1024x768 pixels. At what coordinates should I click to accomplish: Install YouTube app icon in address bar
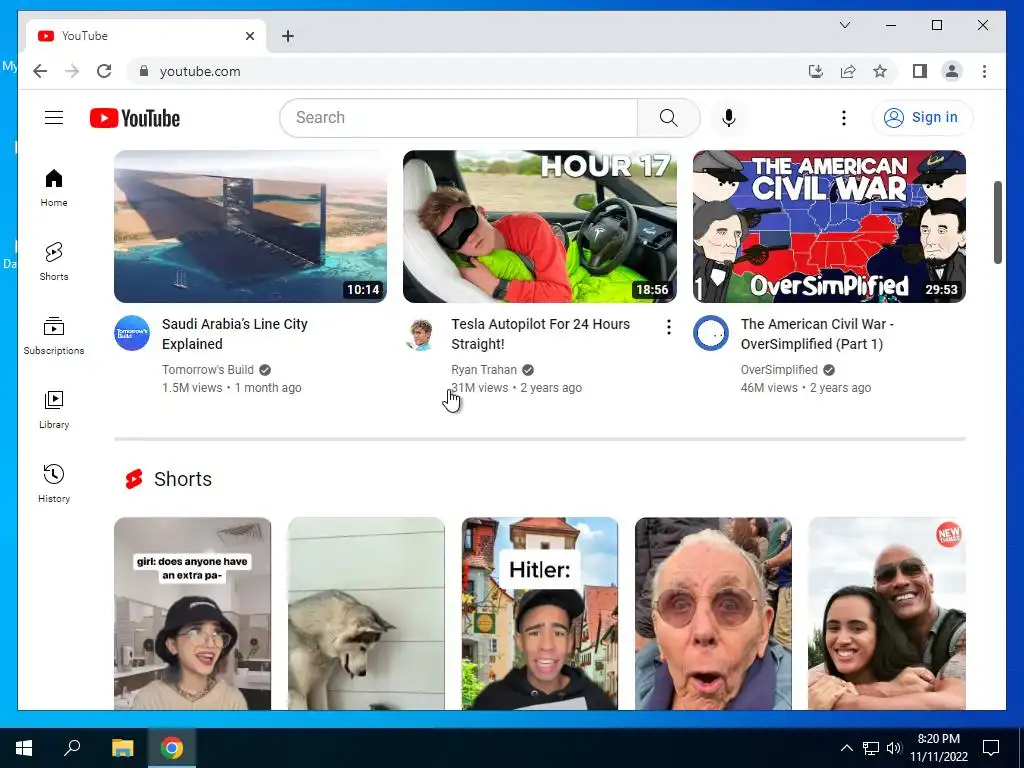816,71
